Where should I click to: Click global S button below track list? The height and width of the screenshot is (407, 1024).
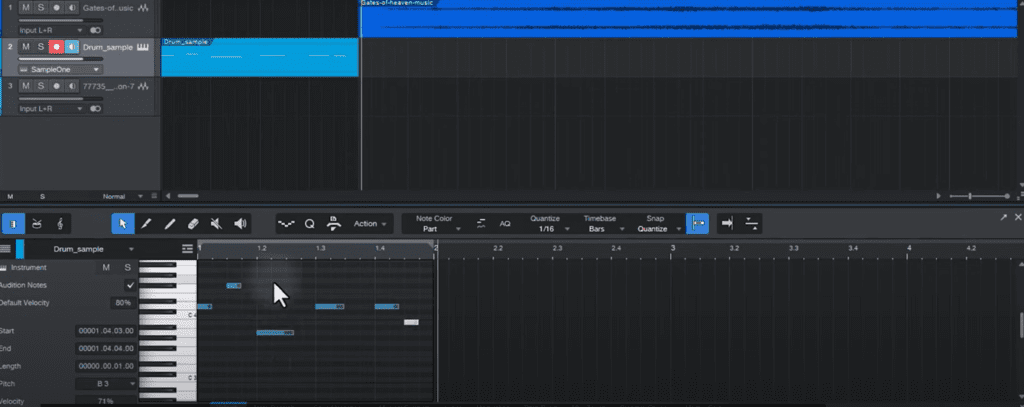click(x=42, y=196)
